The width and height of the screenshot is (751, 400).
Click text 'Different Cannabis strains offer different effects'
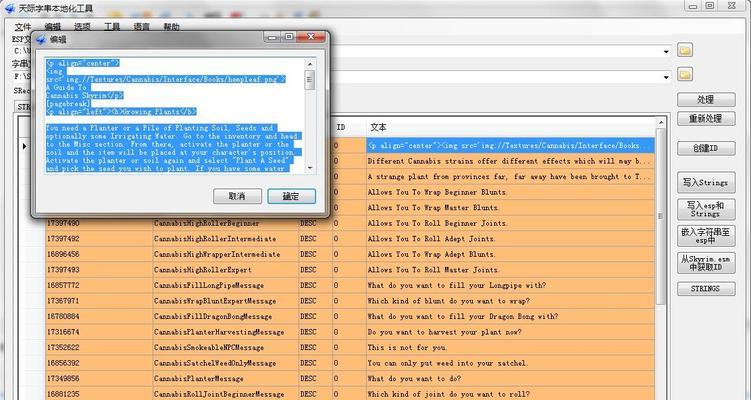469,161
